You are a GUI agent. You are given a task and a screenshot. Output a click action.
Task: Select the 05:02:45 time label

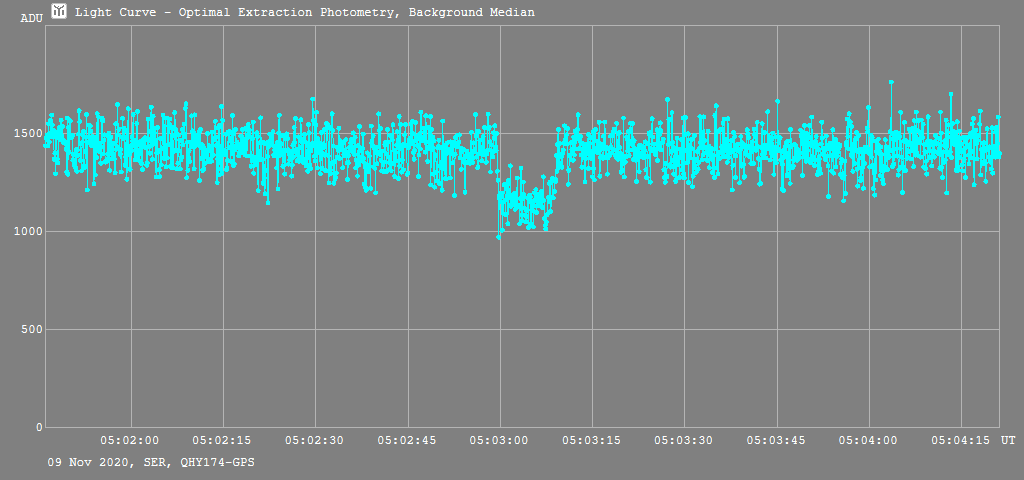pos(407,440)
